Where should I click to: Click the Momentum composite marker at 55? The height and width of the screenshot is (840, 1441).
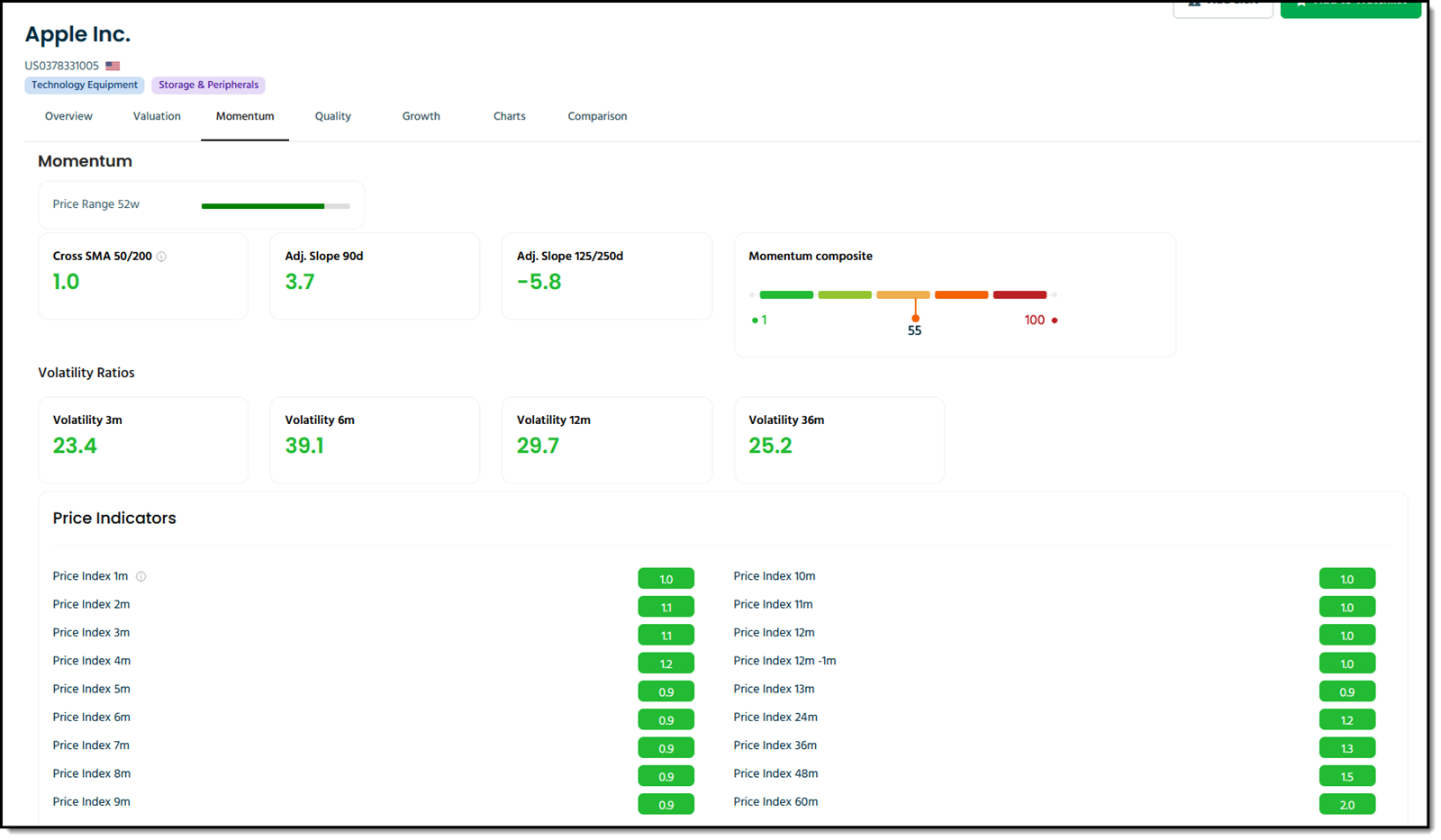[x=915, y=318]
